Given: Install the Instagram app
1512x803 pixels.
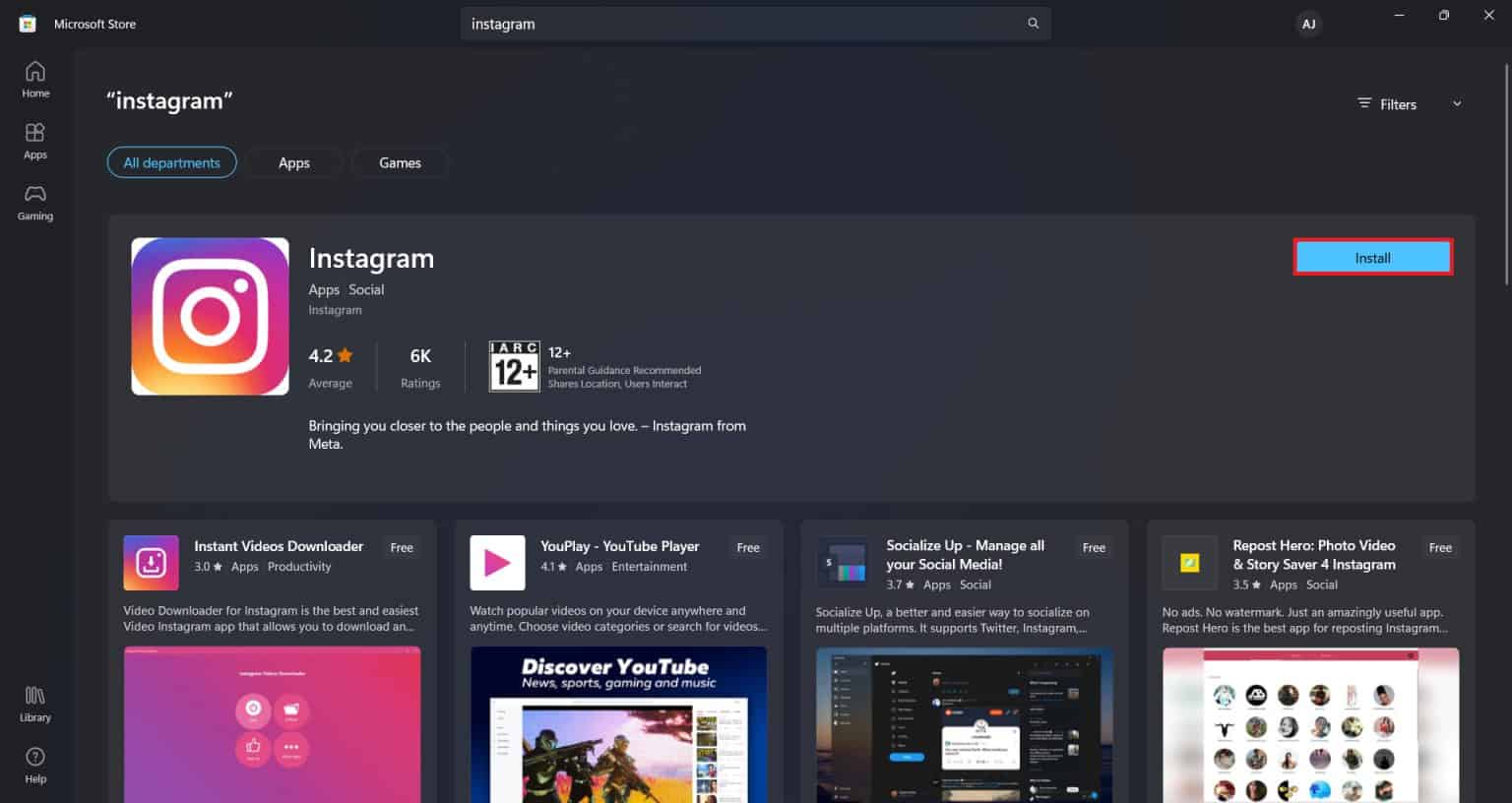Looking at the screenshot, I should tap(1372, 256).
